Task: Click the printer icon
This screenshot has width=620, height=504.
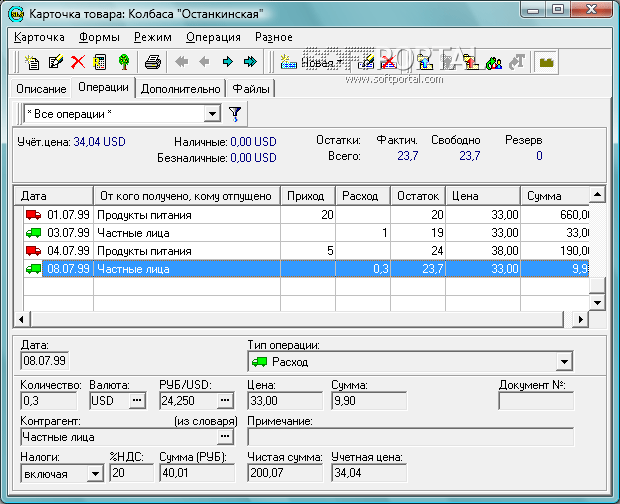Action: click(x=152, y=62)
